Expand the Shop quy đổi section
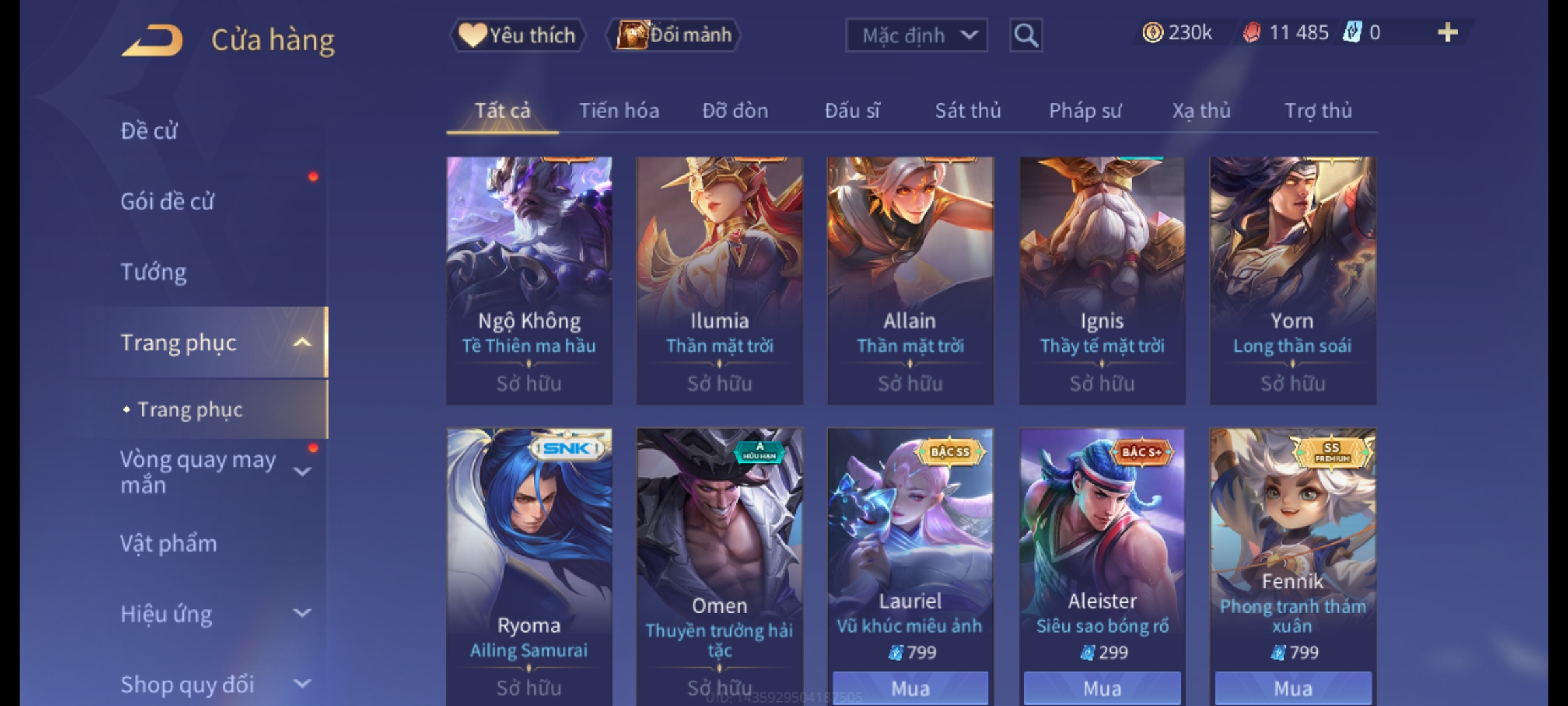1568x706 pixels. [x=302, y=684]
